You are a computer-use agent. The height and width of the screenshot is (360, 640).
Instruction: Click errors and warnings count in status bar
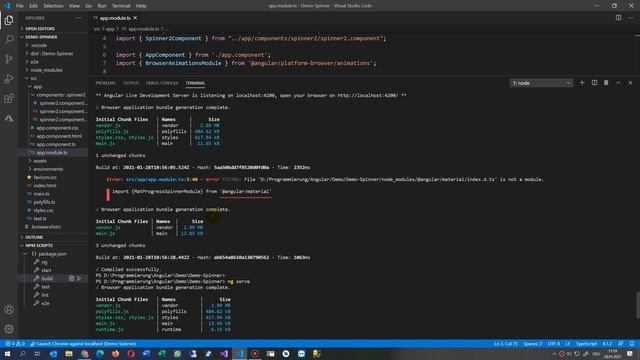tap(15, 344)
